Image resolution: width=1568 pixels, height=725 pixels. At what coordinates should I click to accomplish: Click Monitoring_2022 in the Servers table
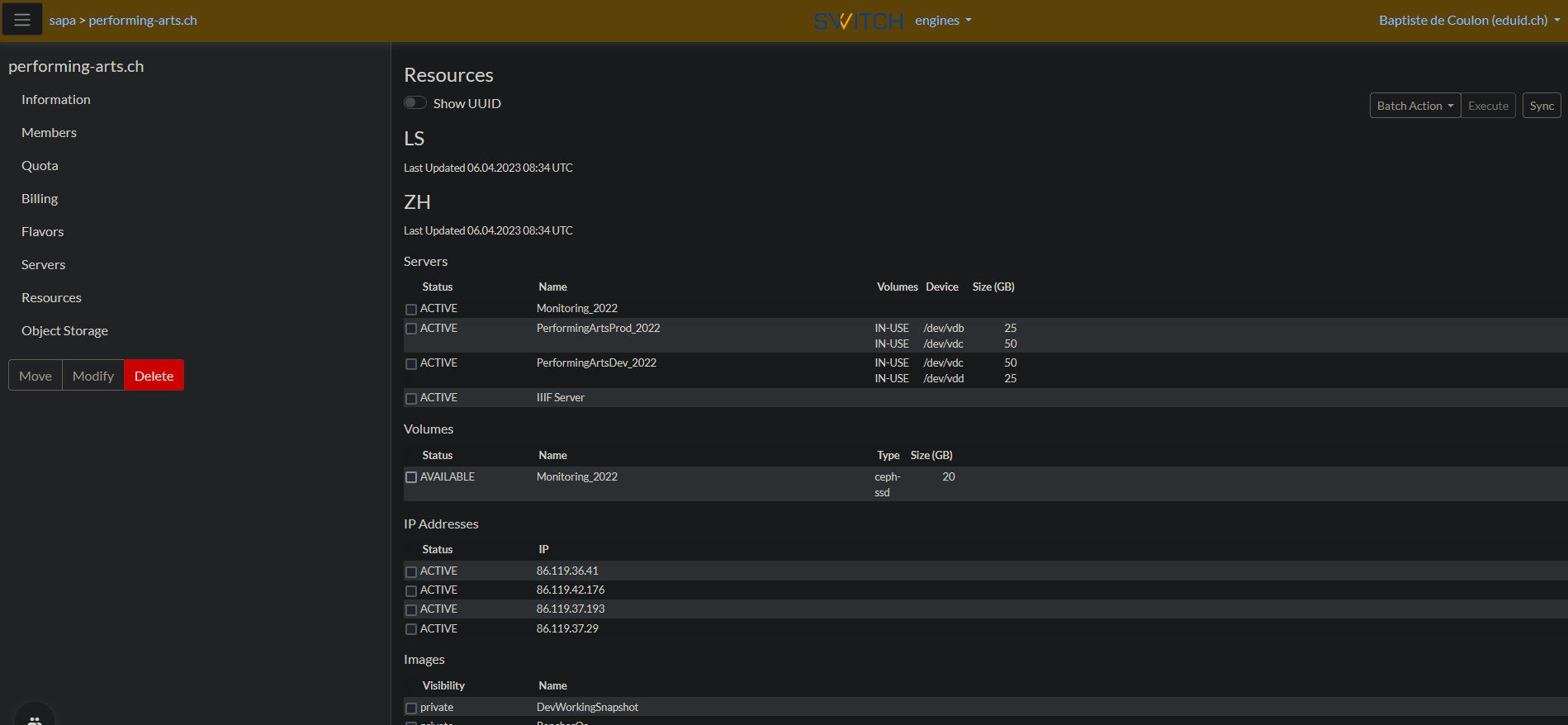coord(576,308)
